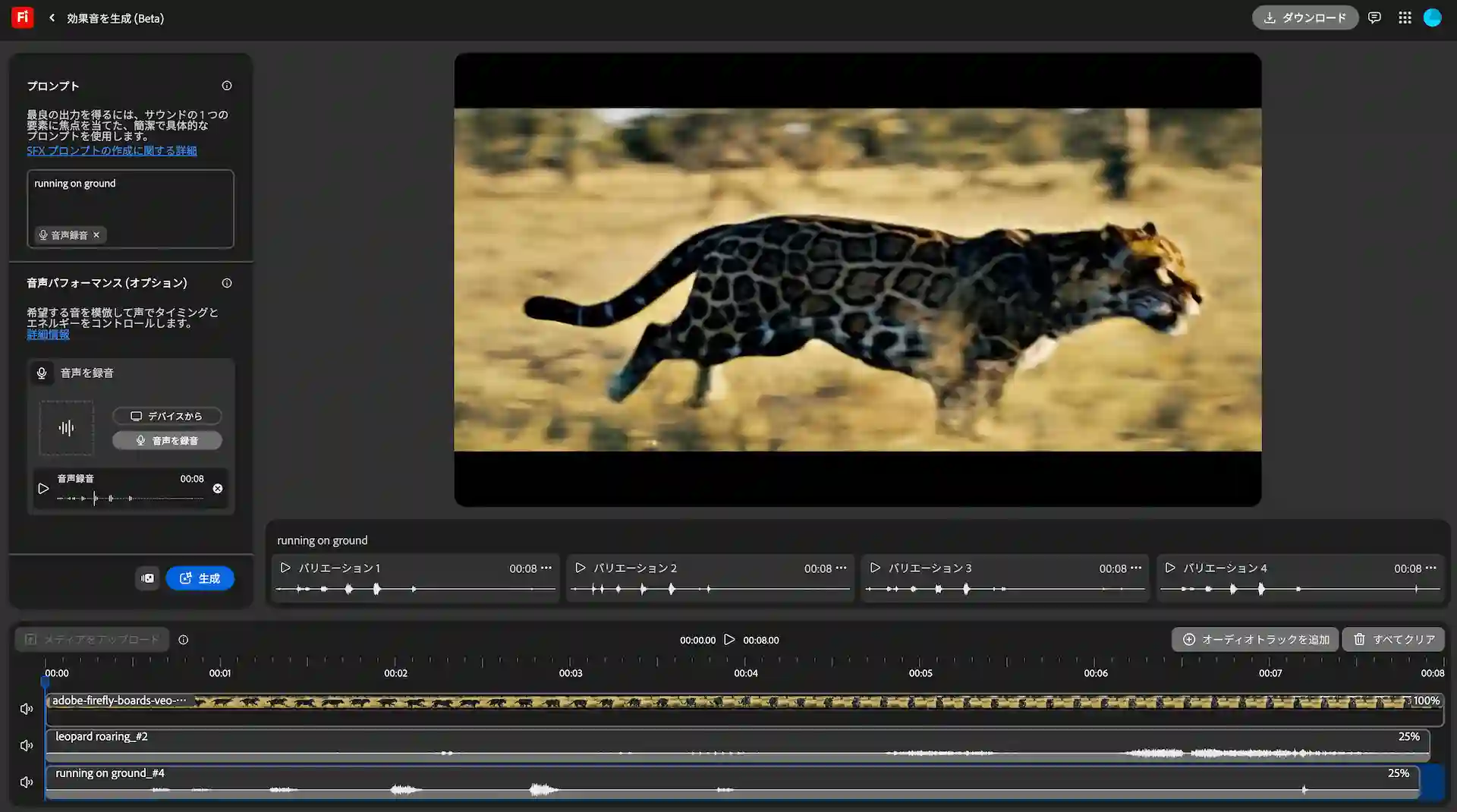Show info for the プロンプト section
The image size is (1457, 812).
[x=227, y=86]
